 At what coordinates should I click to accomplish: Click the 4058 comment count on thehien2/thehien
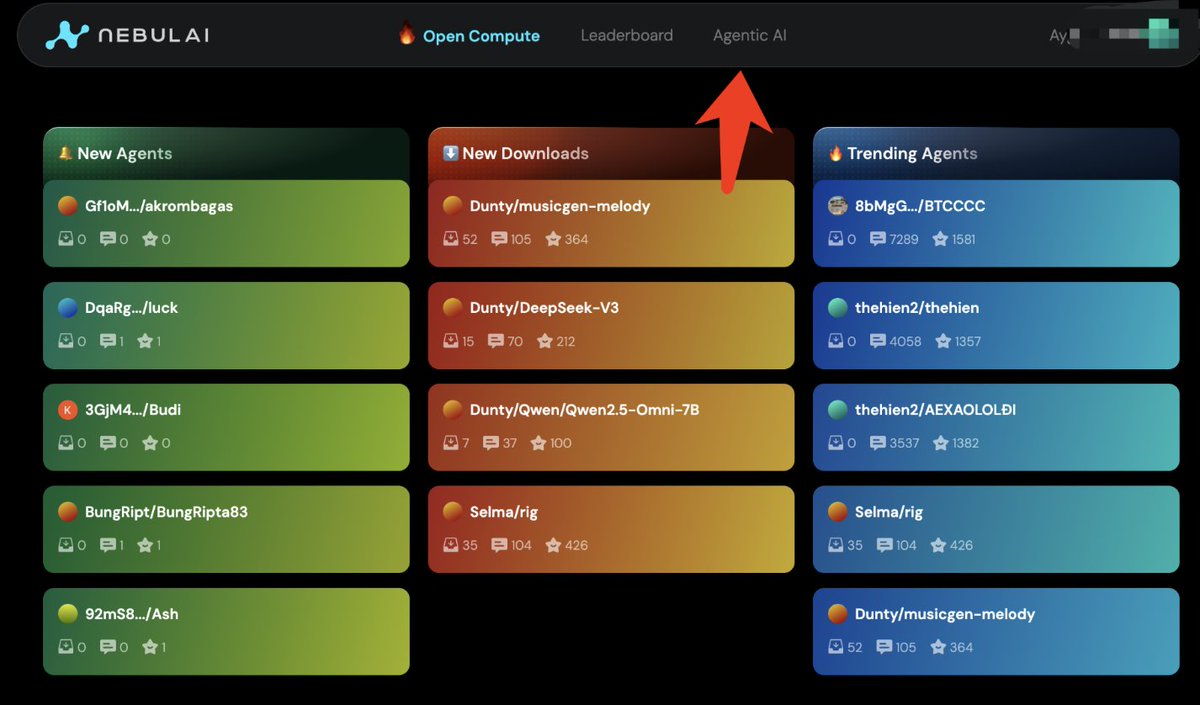[x=905, y=341]
